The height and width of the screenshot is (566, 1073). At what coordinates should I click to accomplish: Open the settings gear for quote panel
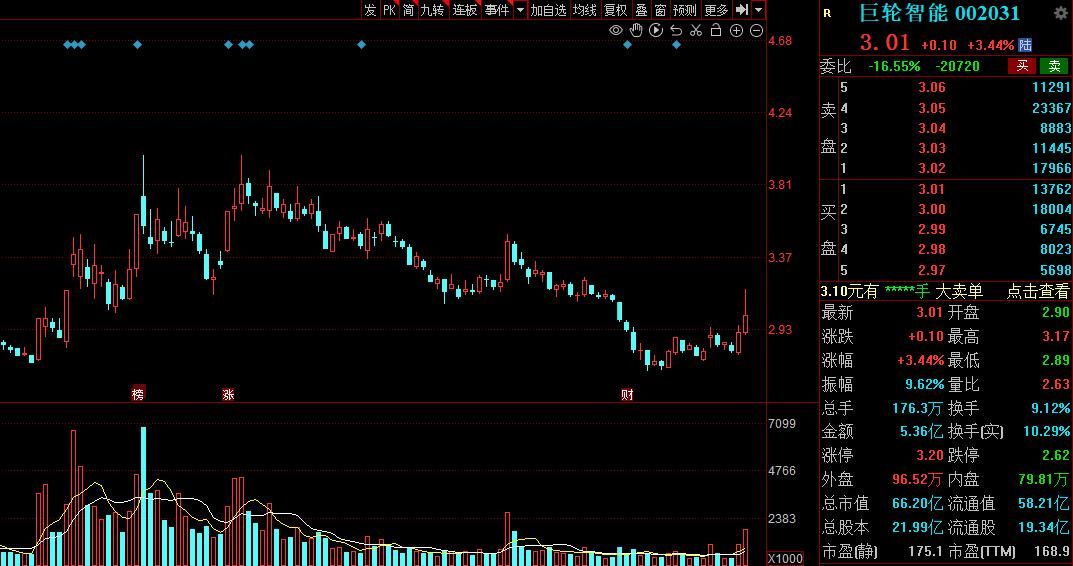(x=1059, y=13)
